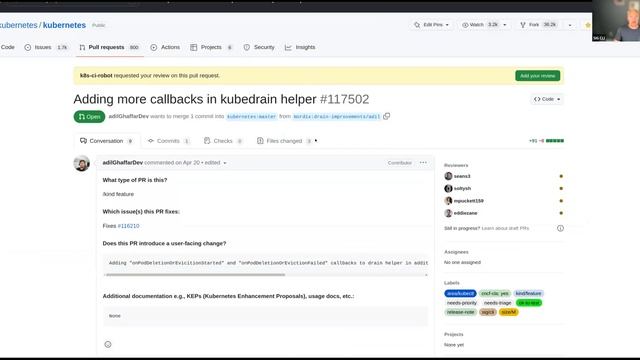Viewport: 640px width, 360px height.
Task: Click the Security shield icon
Action: 247,47
